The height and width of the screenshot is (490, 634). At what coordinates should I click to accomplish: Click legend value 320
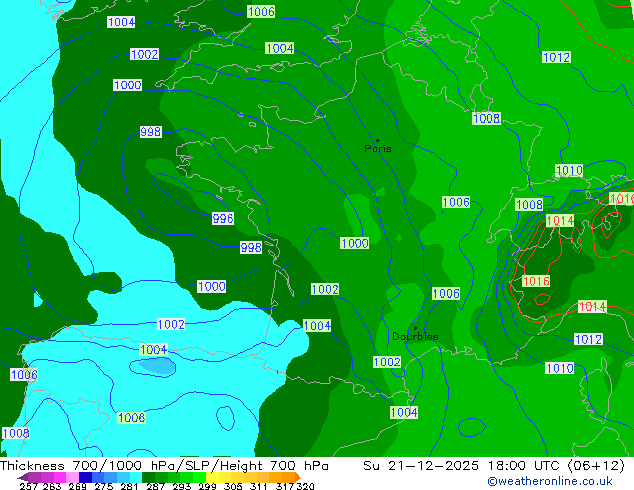point(305,486)
